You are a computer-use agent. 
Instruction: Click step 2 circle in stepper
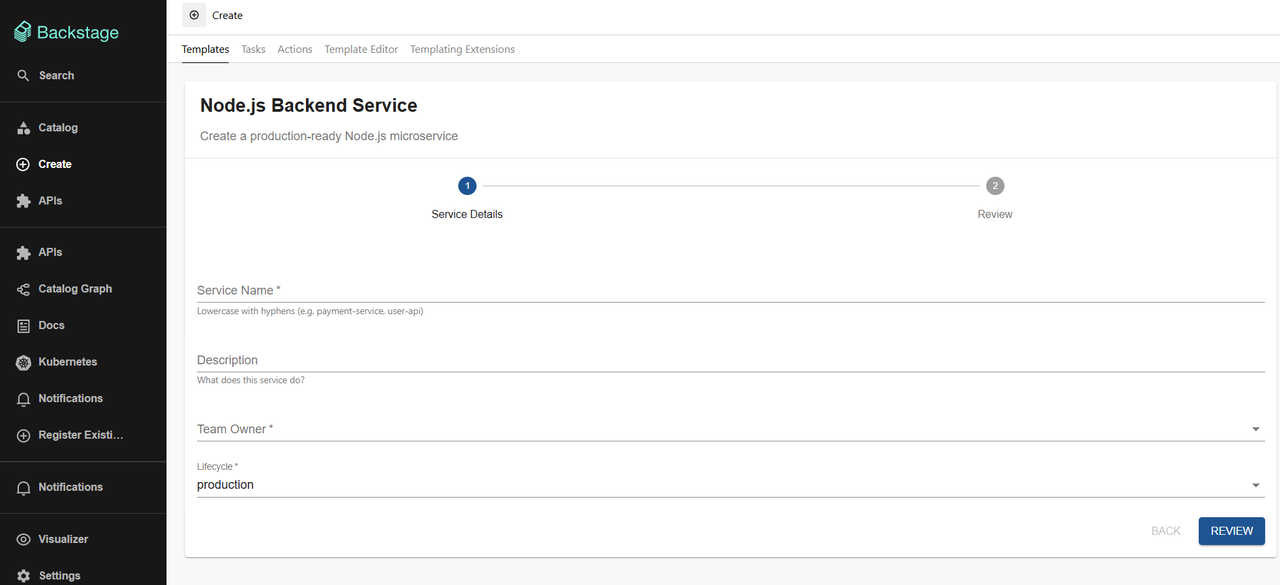[x=995, y=186]
